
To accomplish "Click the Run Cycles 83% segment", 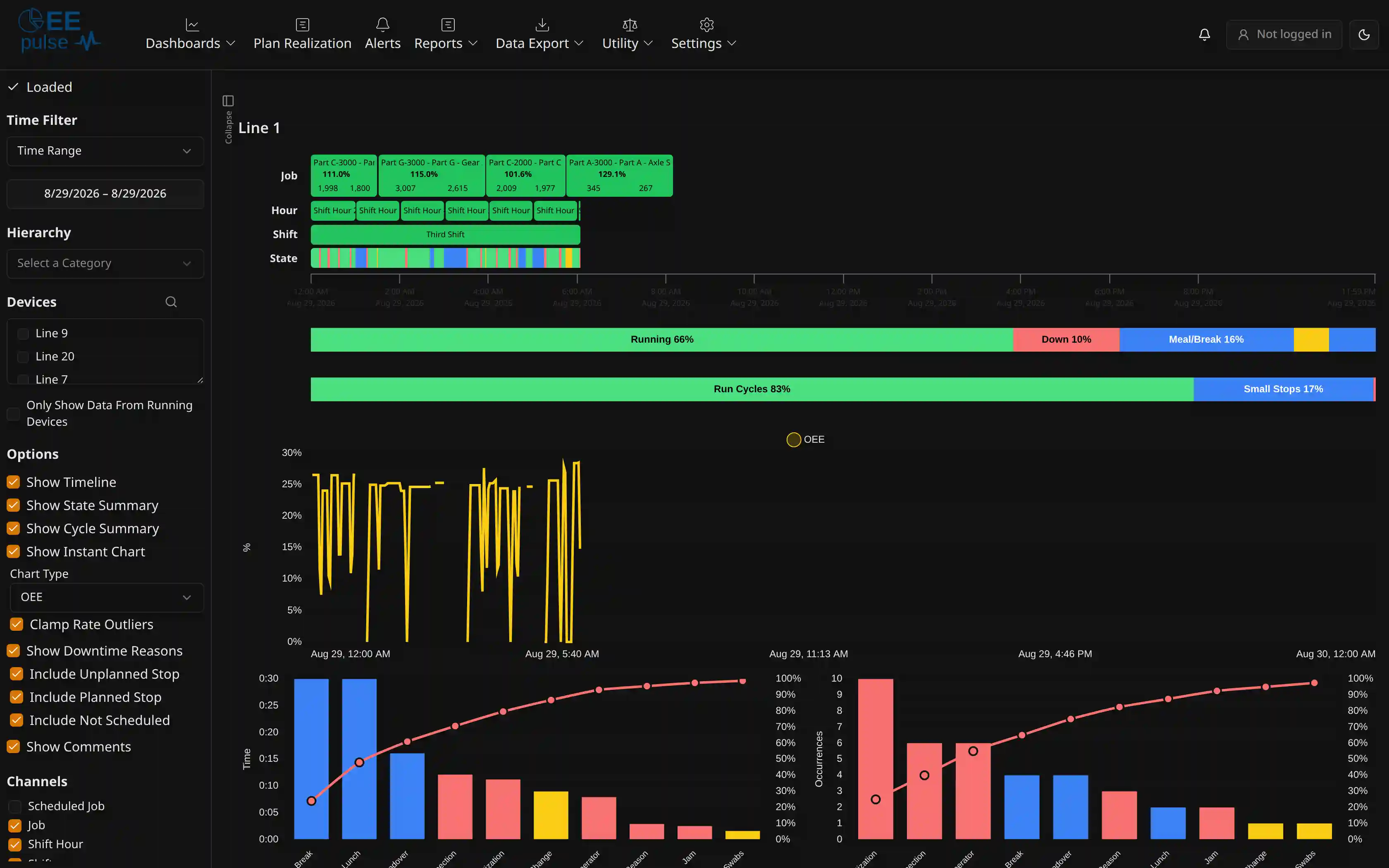I will coord(752,389).
